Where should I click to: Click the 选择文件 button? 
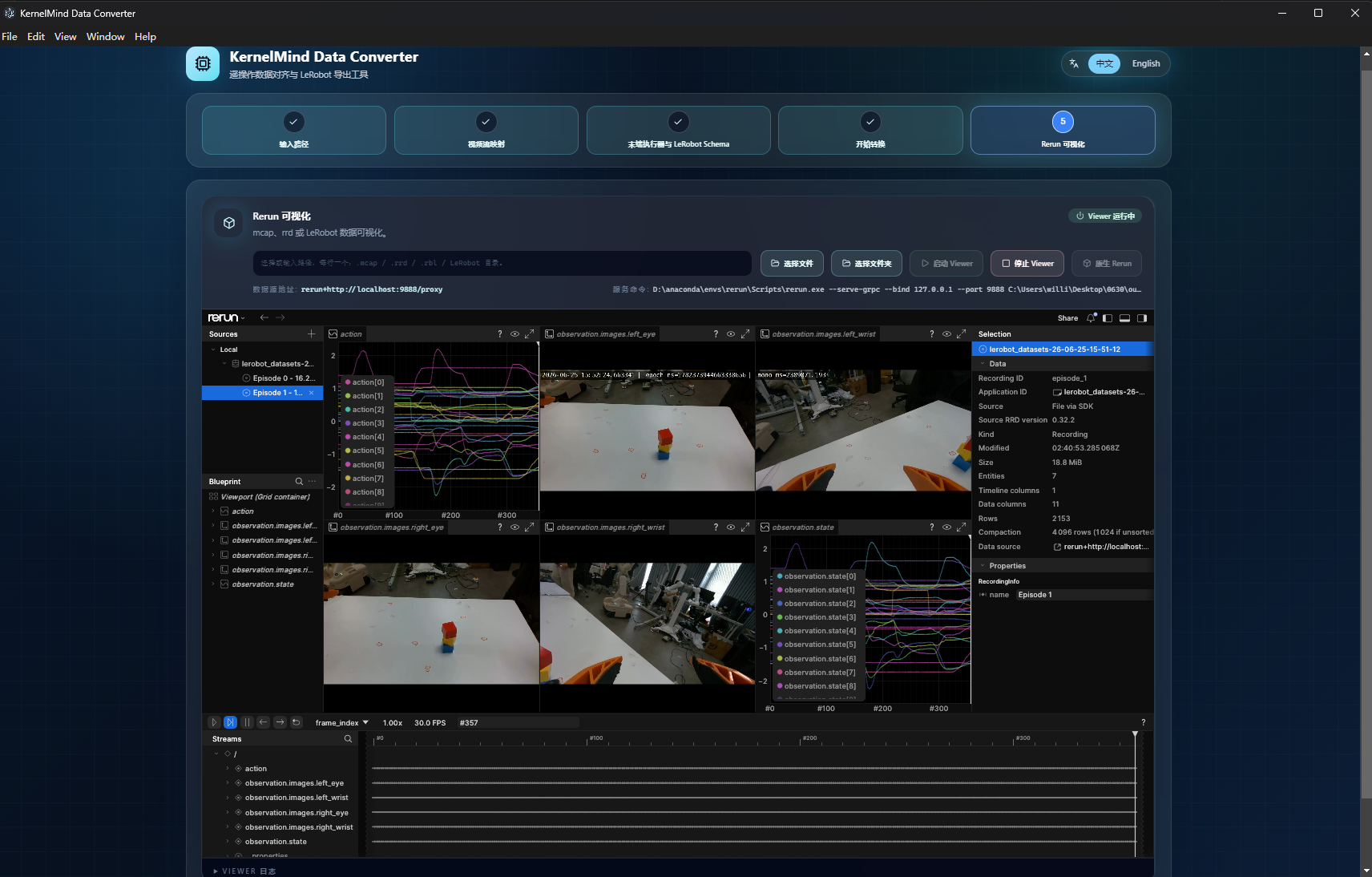click(791, 263)
